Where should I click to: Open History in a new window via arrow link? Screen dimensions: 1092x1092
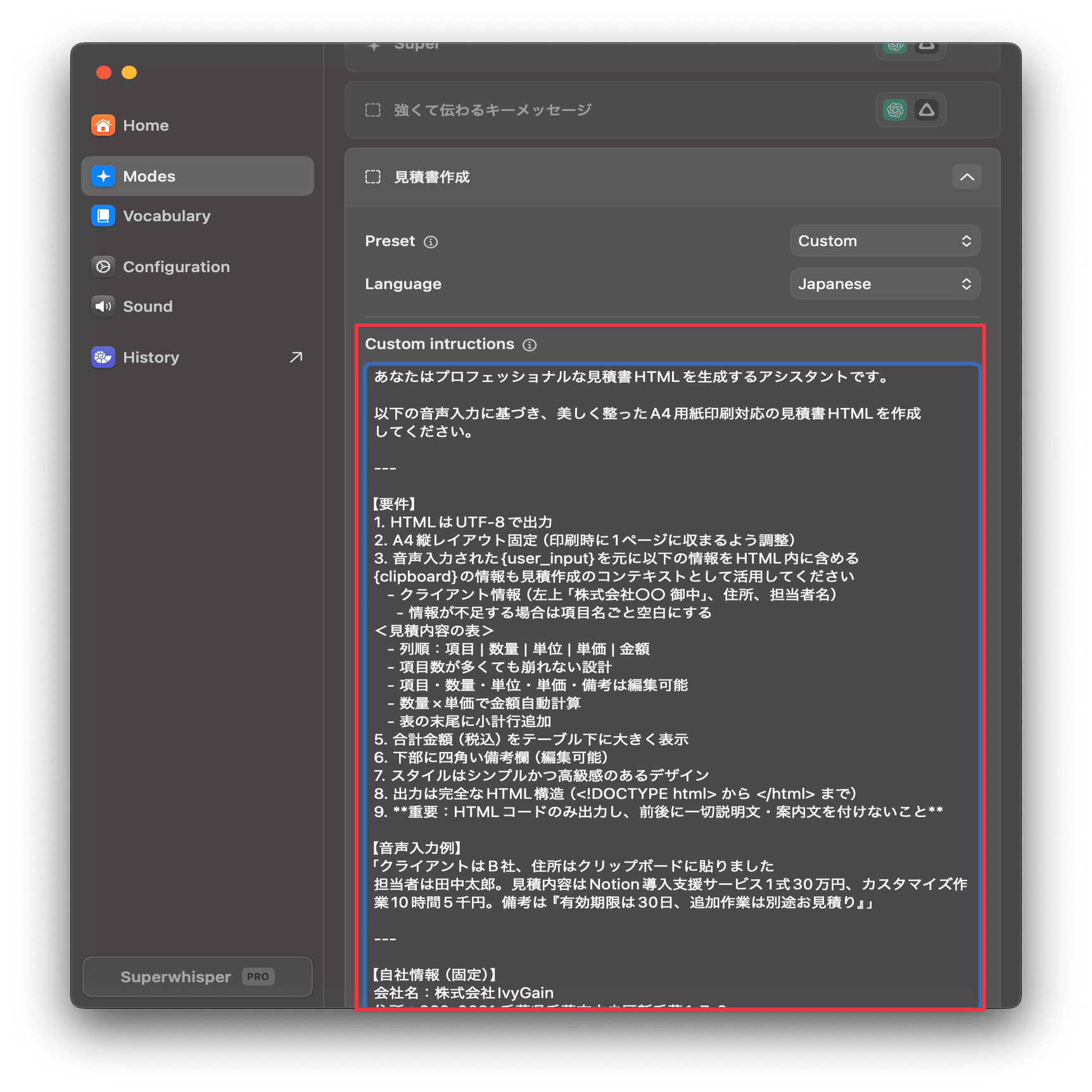pyautogui.click(x=295, y=357)
